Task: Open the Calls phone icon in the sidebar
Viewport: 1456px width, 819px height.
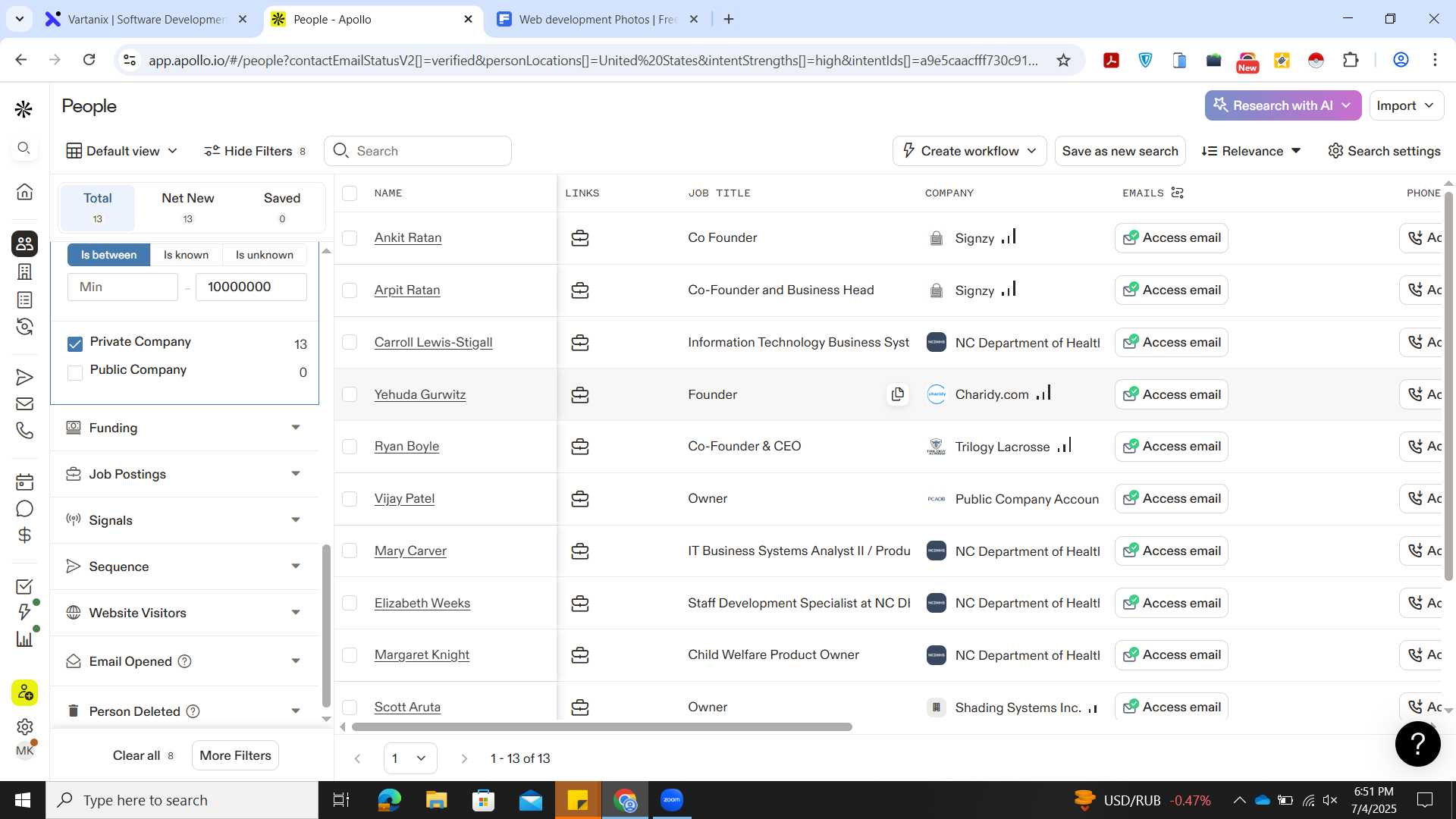Action: click(x=24, y=431)
